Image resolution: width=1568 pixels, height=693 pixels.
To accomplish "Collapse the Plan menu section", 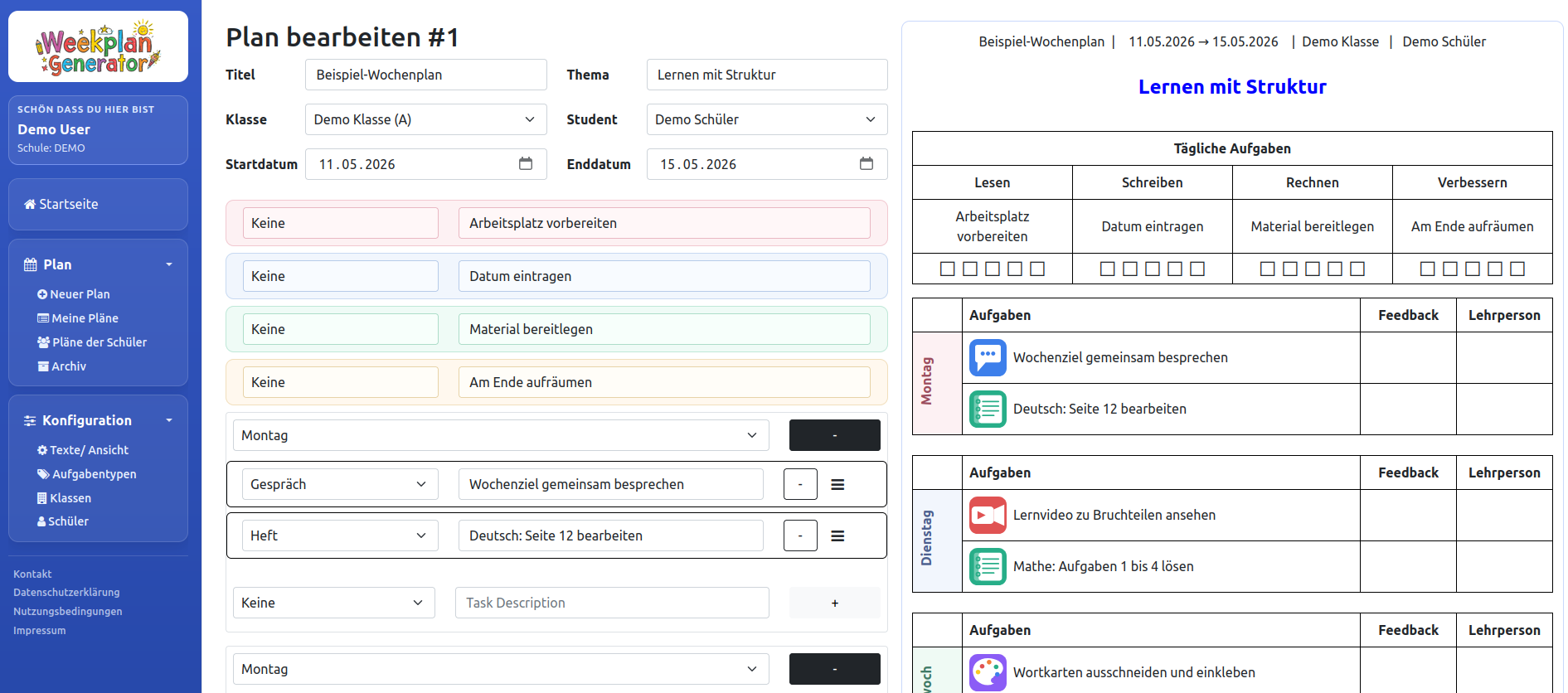I will [x=98, y=264].
